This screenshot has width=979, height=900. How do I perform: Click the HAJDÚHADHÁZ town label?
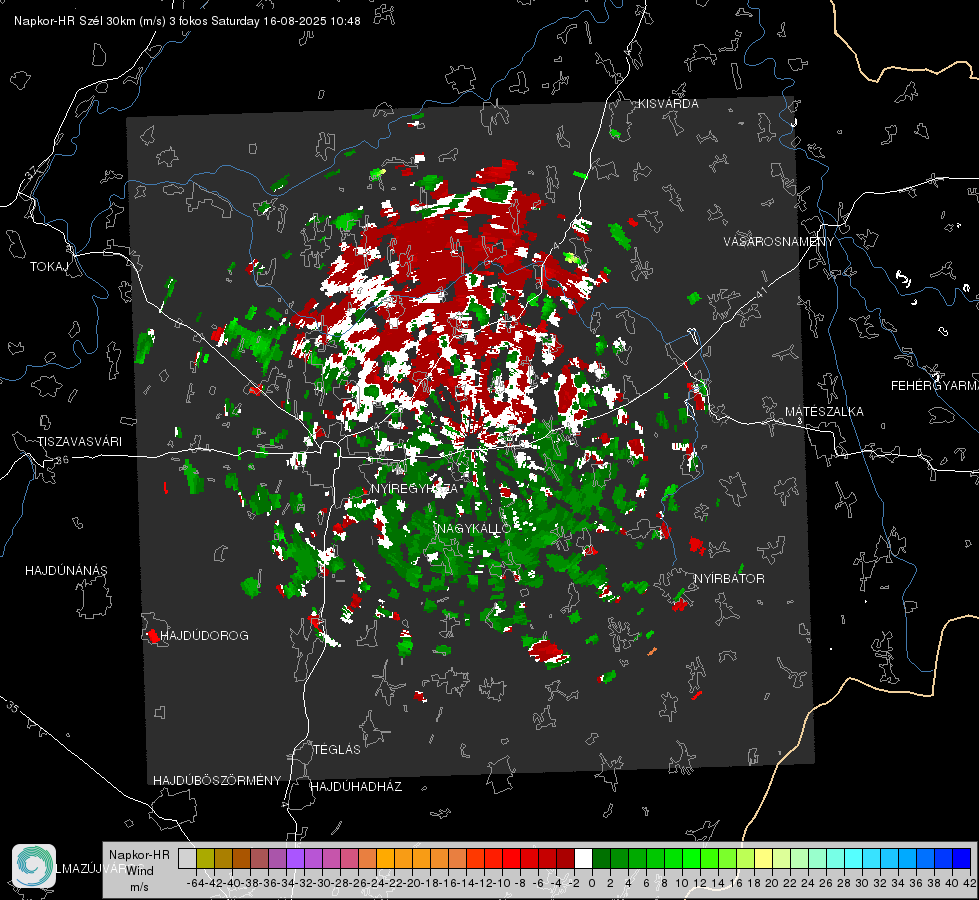[357, 787]
